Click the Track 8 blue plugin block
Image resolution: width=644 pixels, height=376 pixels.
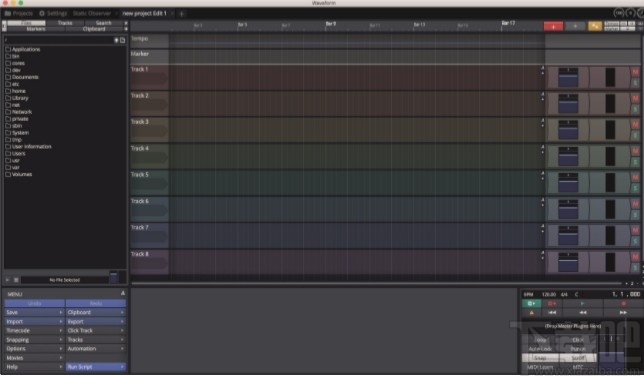pyautogui.click(x=568, y=262)
